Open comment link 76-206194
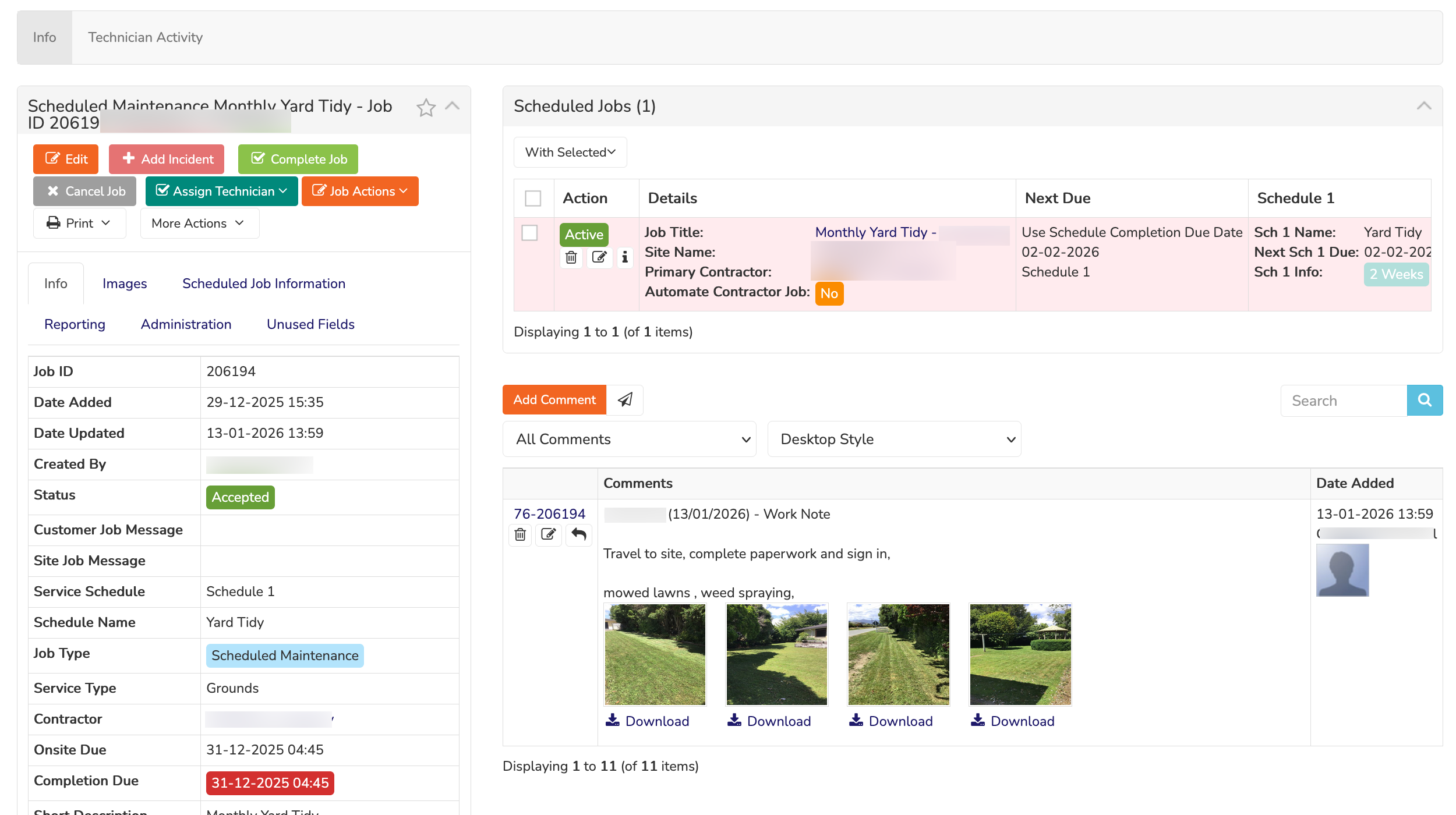This screenshot has width=1456, height=815. (549, 513)
